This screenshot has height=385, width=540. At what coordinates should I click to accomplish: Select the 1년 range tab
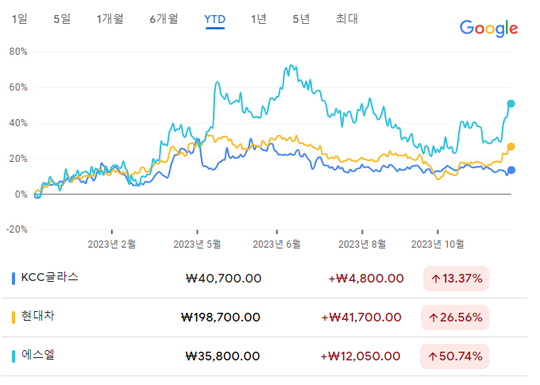(259, 19)
